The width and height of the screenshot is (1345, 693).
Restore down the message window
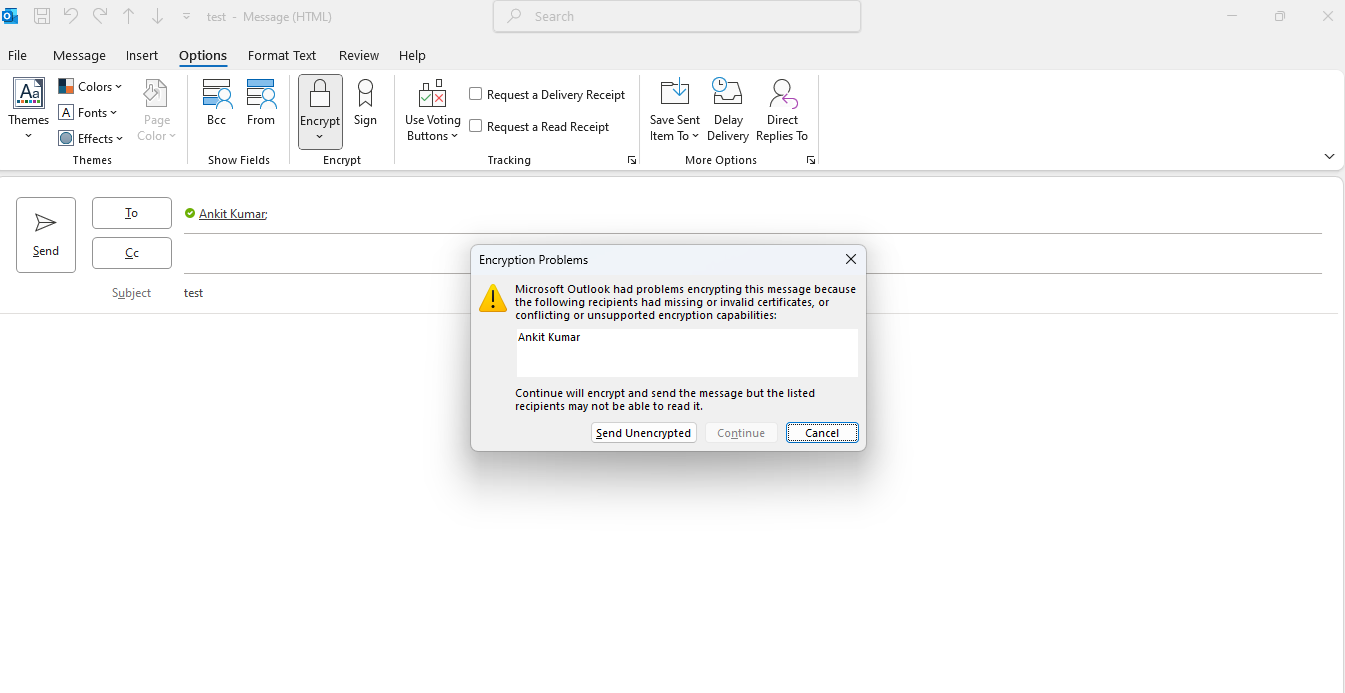(x=1280, y=16)
